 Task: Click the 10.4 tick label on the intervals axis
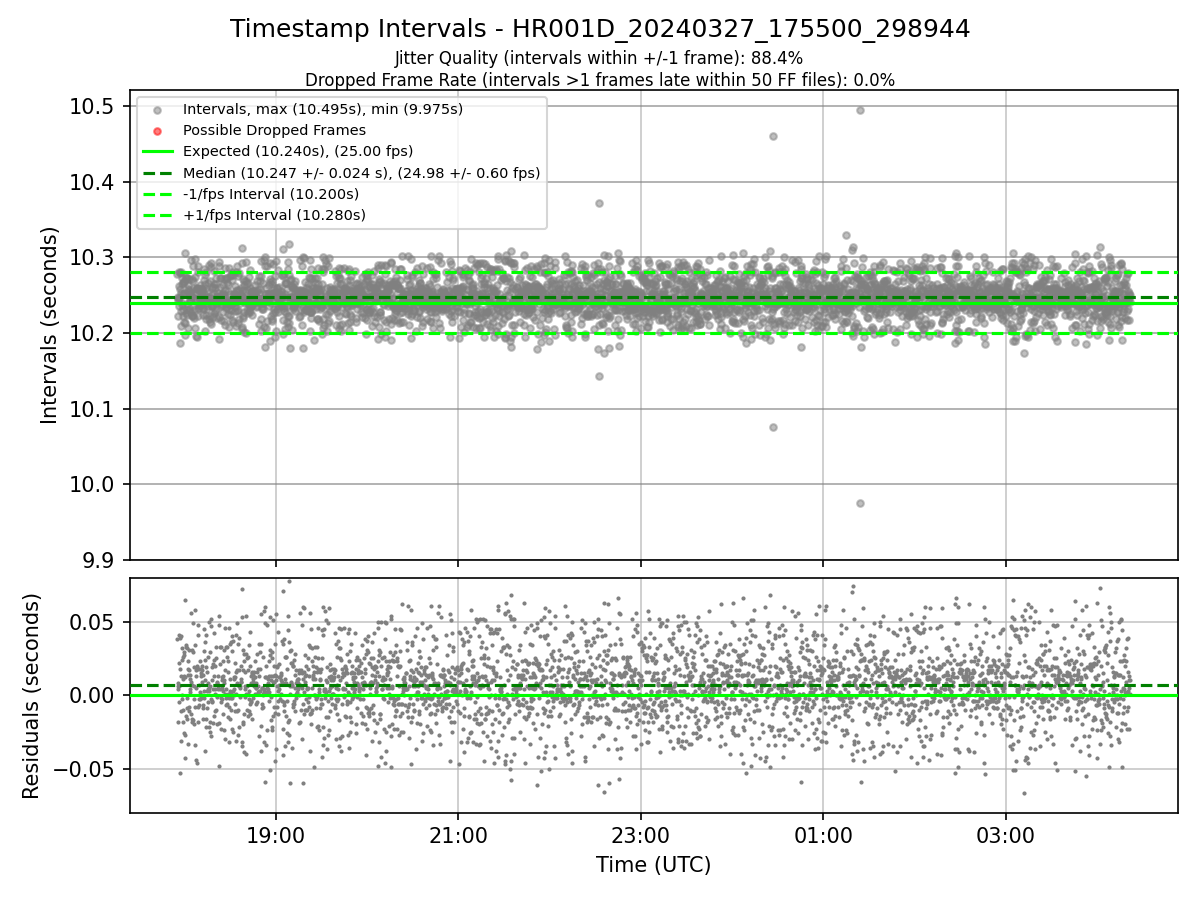click(91, 182)
